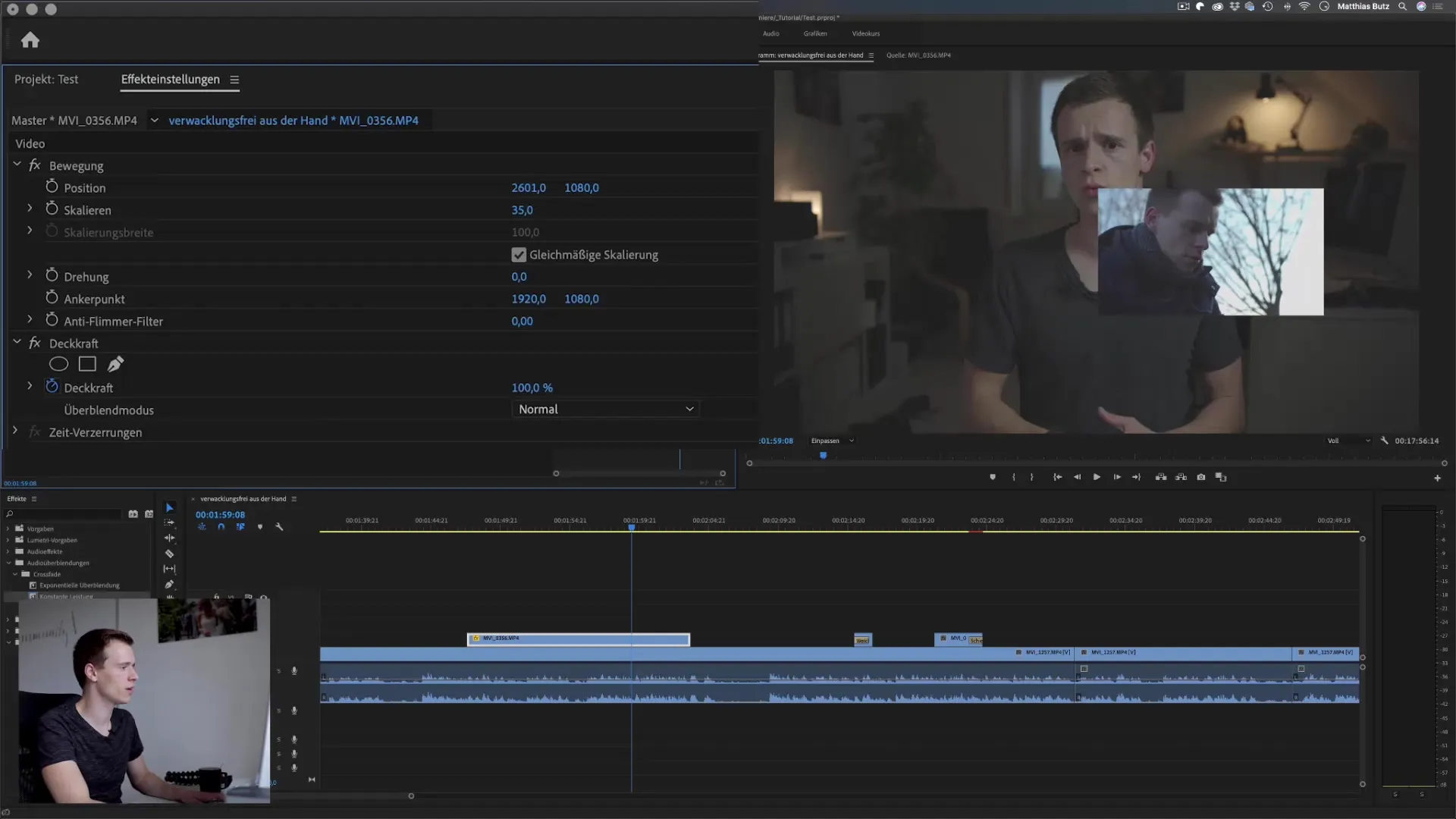Toggle Ankerpunkt animation stopwatch
This screenshot has height=819, width=1456.
pos(52,297)
